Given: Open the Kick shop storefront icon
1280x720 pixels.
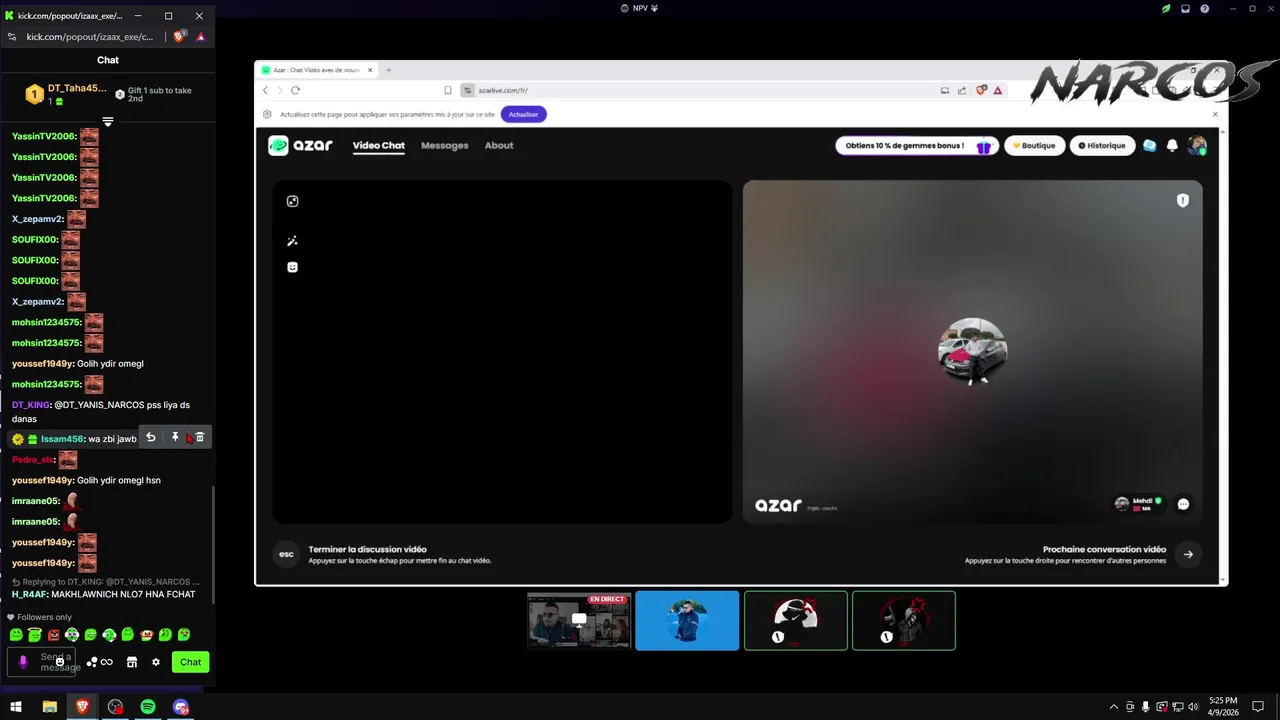Looking at the screenshot, I should 131,662.
